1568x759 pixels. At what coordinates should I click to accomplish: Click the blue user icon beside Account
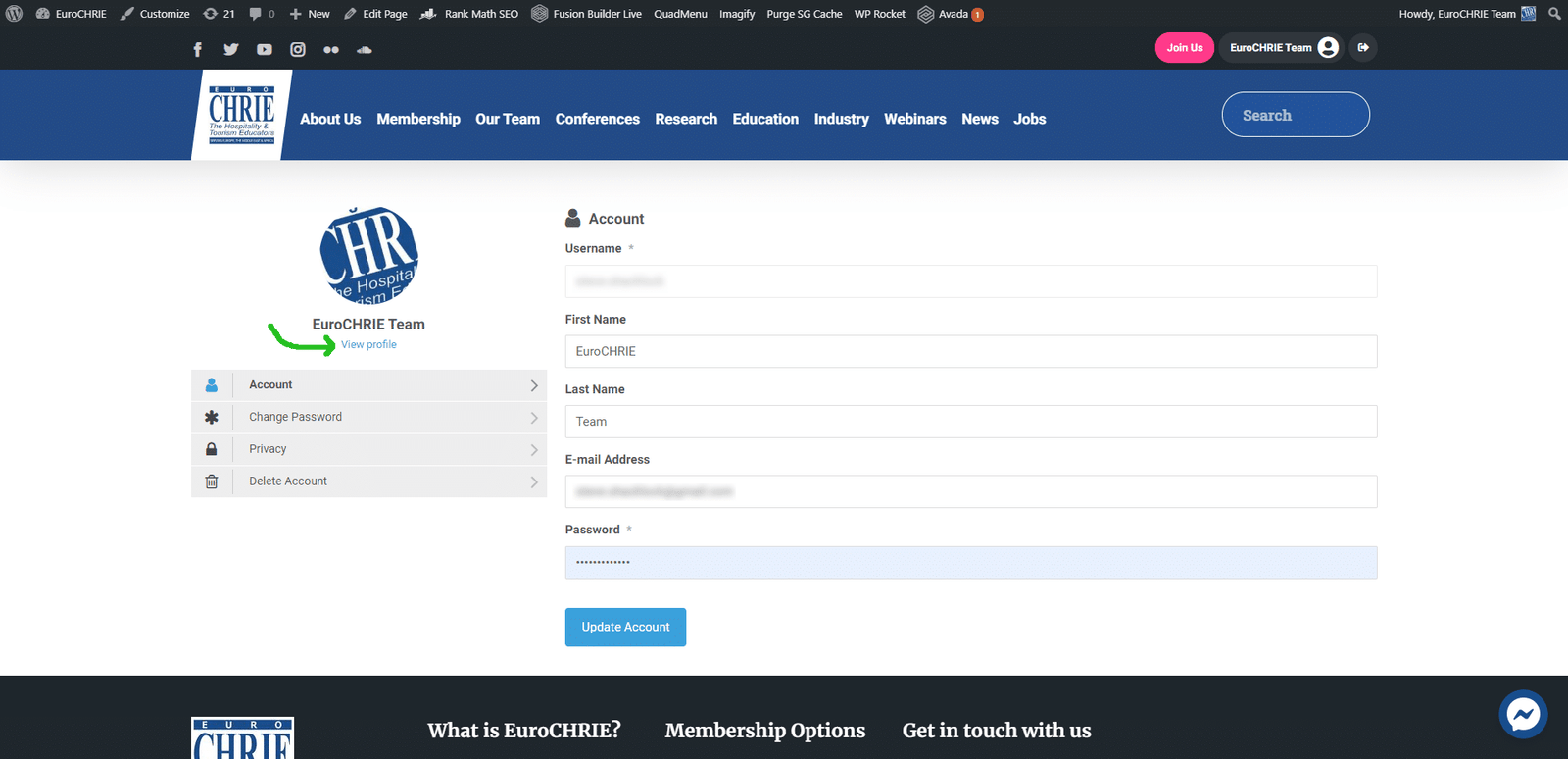[212, 385]
